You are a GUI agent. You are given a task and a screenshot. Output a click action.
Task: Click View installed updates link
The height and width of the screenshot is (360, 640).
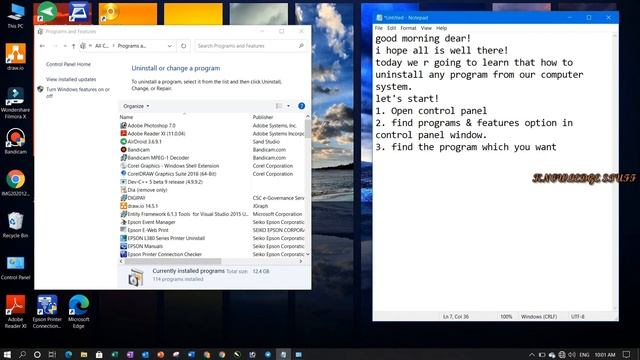tap(71, 79)
